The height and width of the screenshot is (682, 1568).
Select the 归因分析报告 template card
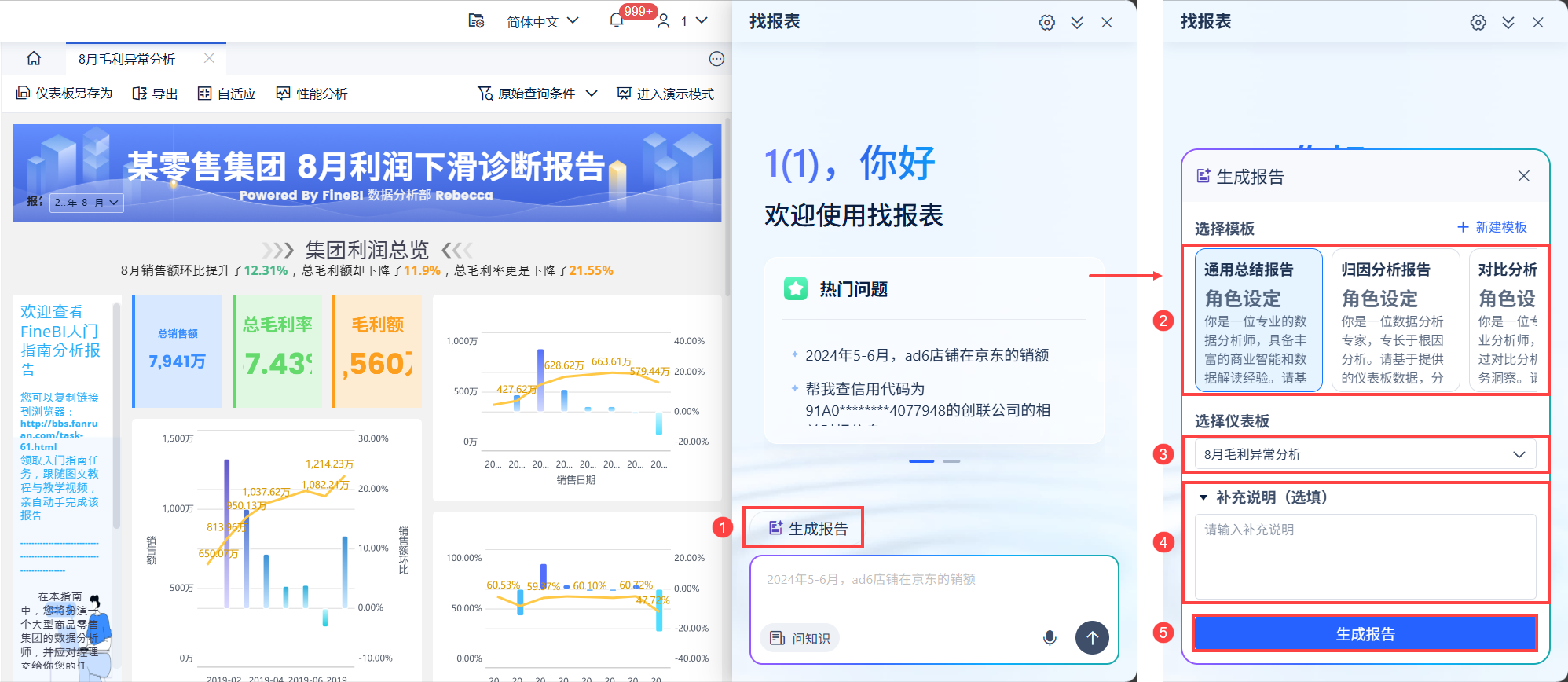(x=1392, y=320)
